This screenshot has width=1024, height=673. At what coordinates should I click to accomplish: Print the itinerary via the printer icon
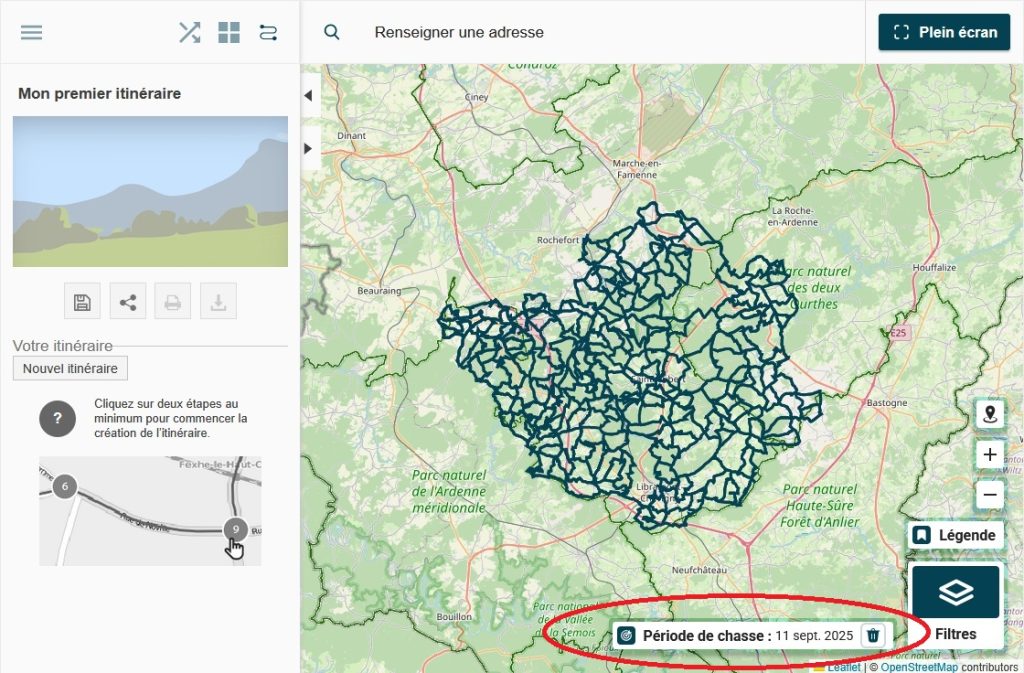173,302
